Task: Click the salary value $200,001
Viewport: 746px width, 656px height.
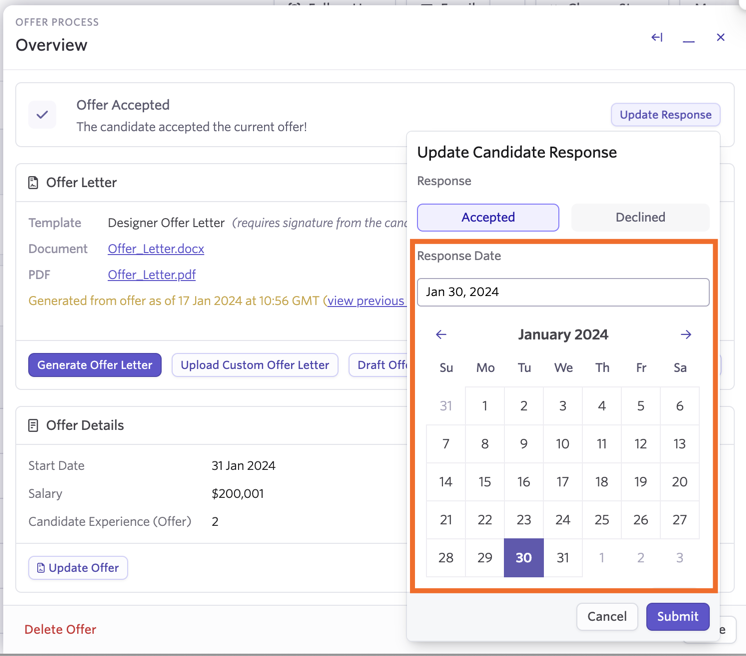Action: click(x=237, y=494)
